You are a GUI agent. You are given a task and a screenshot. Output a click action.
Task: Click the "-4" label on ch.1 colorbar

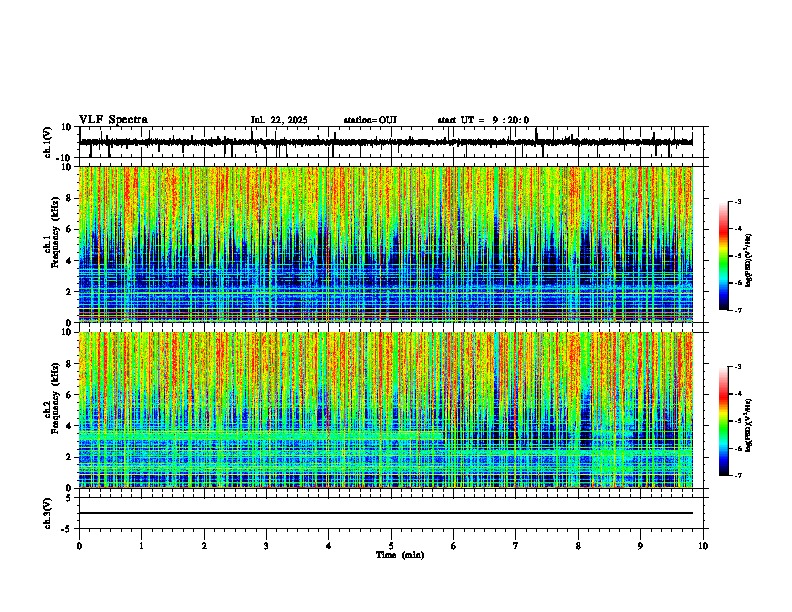click(738, 229)
